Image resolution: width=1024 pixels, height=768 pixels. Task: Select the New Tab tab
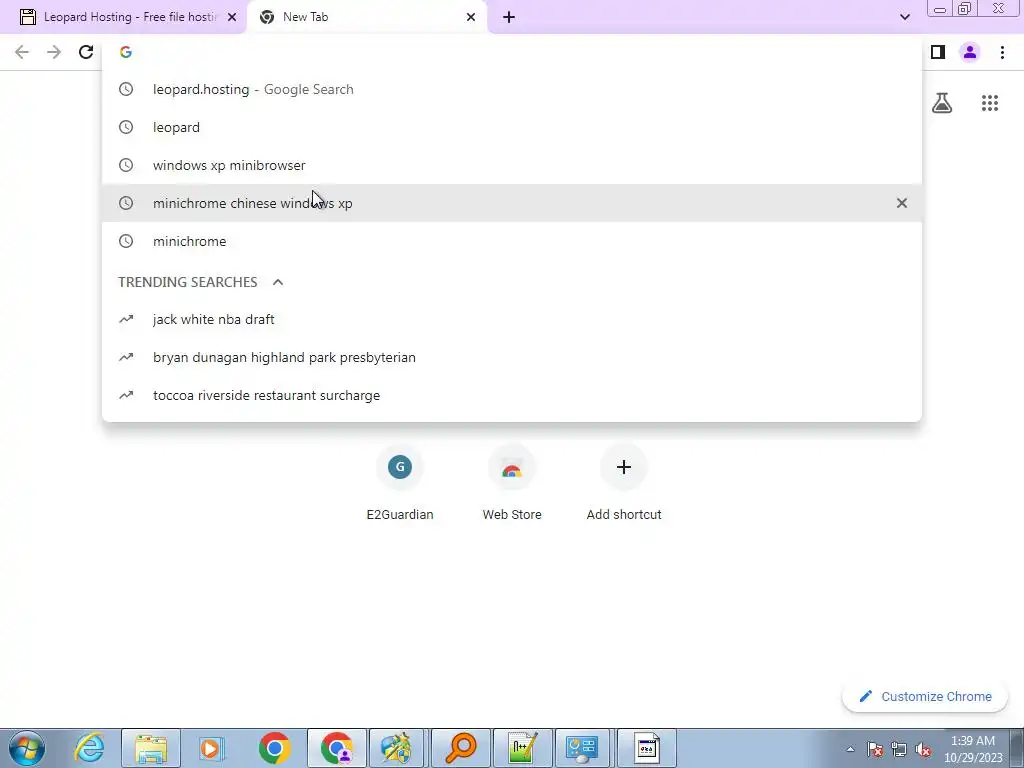point(368,17)
